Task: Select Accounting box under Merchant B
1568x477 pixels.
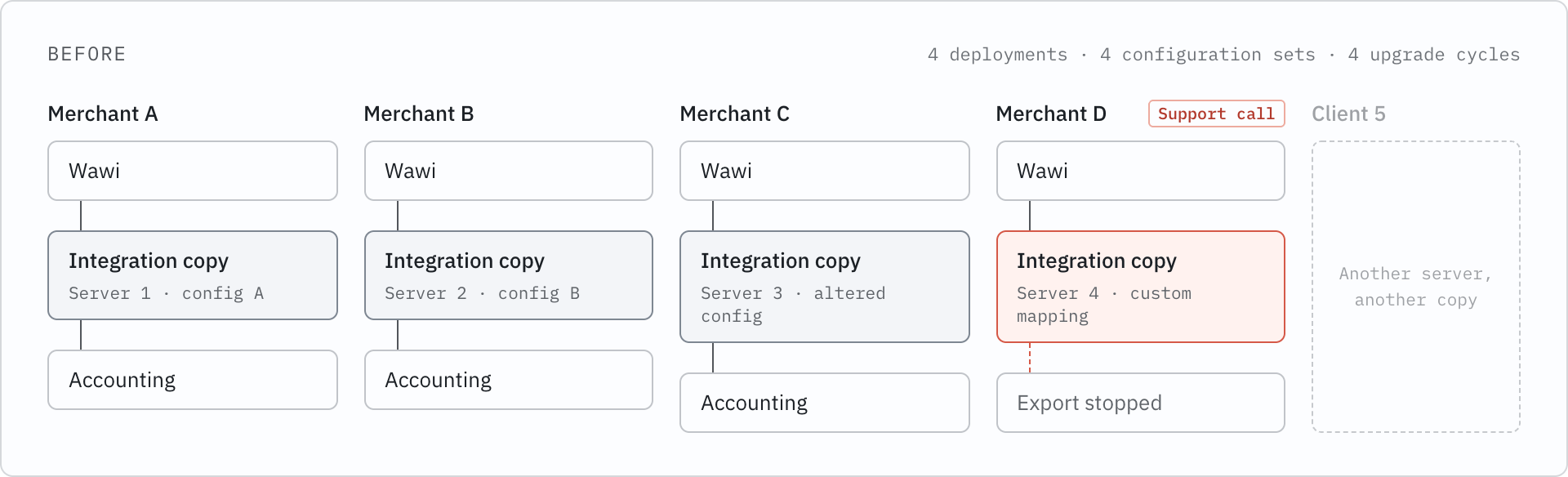Action: click(509, 380)
